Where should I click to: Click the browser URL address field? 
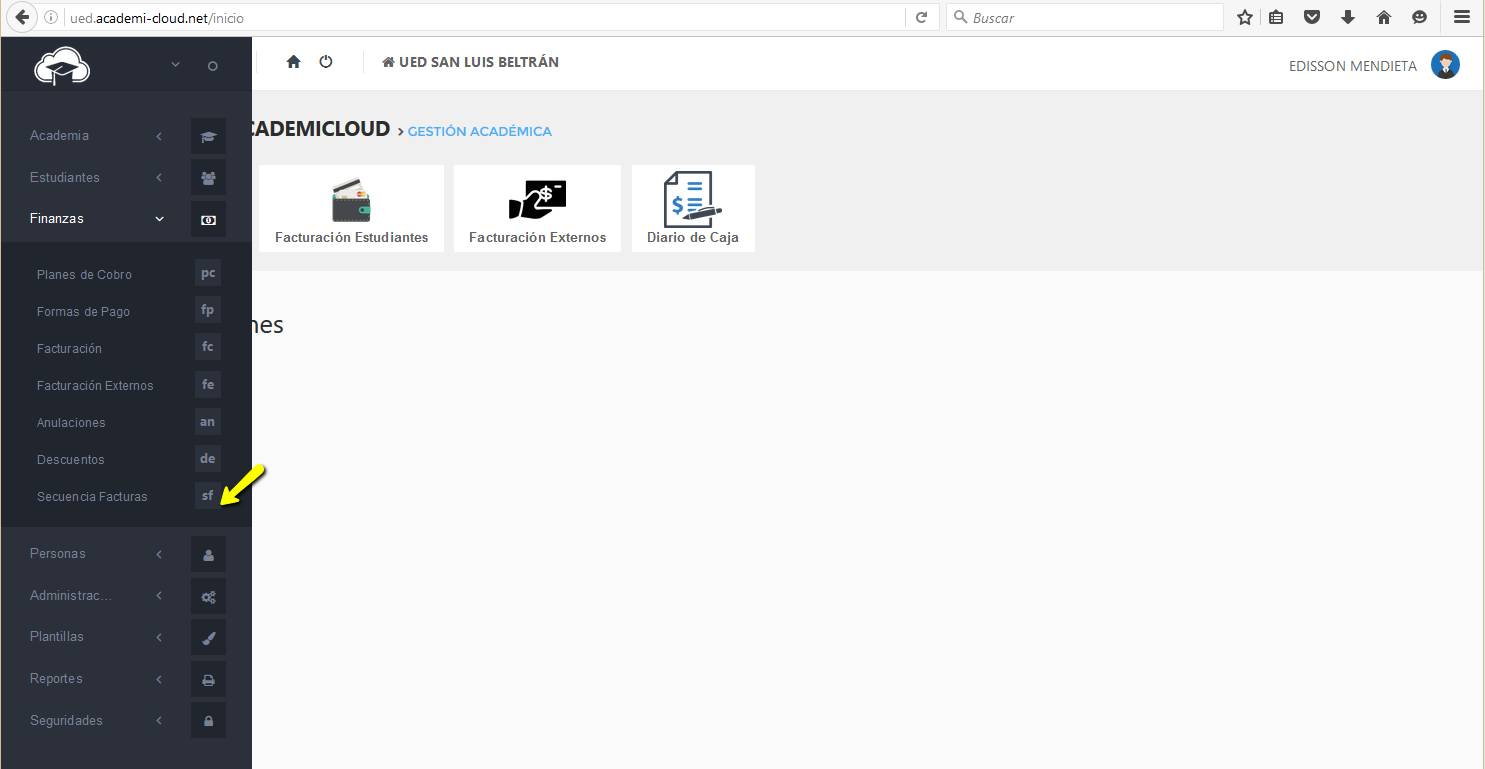485,17
